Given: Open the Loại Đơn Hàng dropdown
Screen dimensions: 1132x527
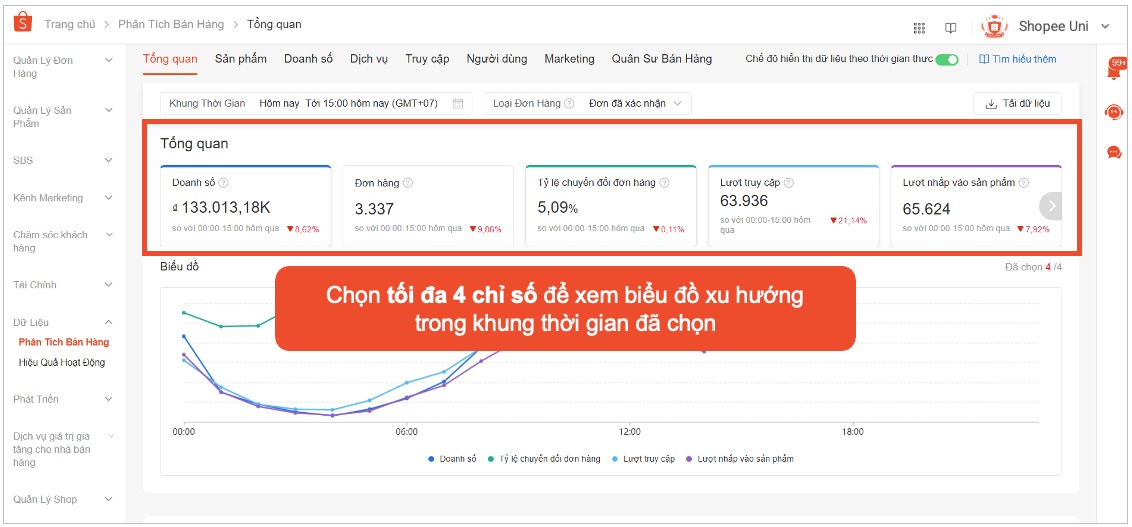Looking at the screenshot, I should (588, 103).
